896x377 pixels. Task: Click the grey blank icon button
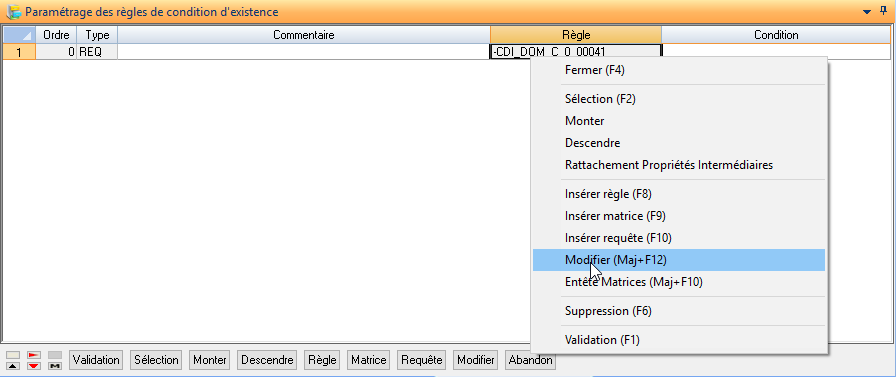tap(55, 355)
